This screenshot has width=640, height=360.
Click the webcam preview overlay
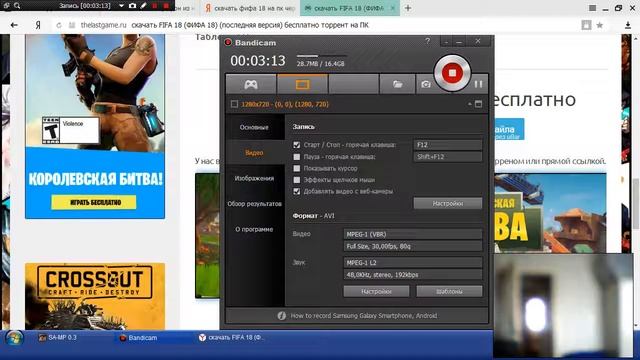563,305
